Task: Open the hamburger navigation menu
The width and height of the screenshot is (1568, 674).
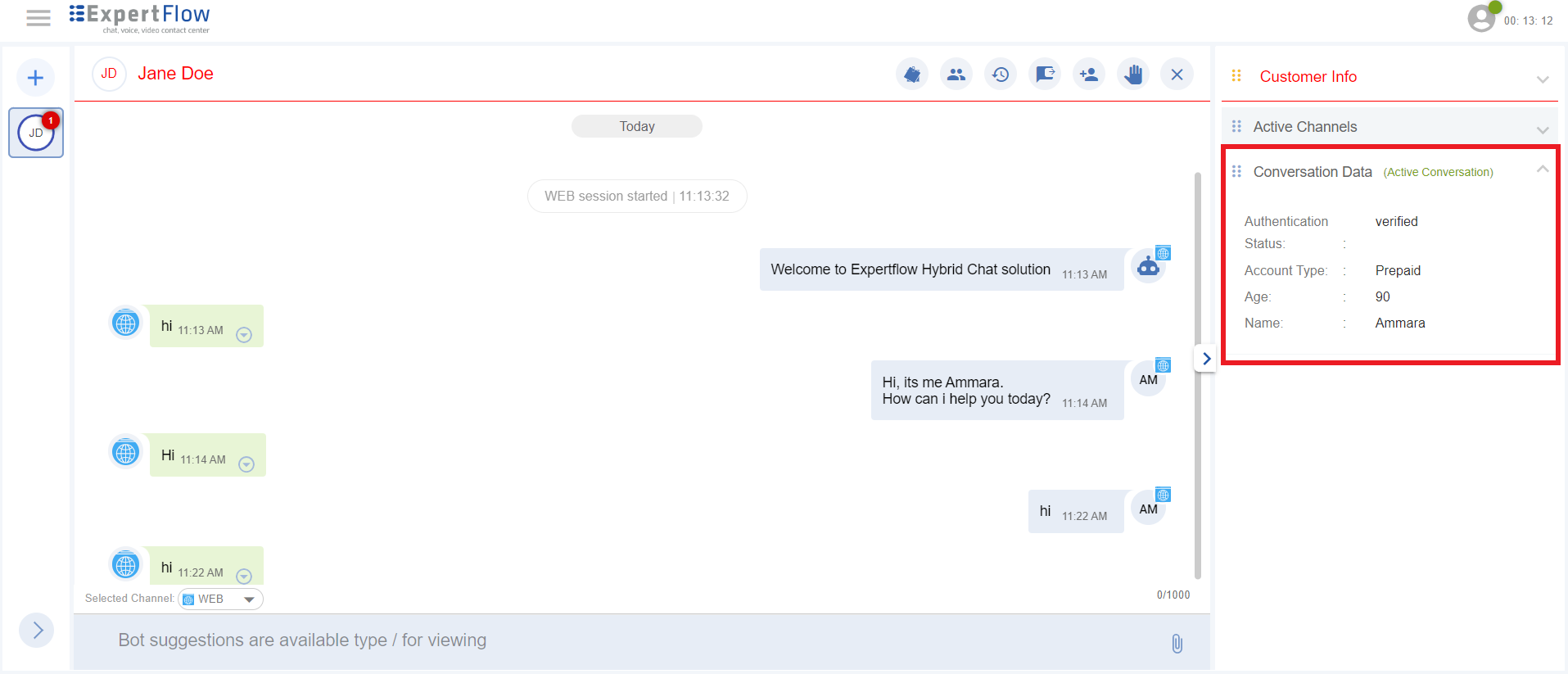Action: point(38,18)
